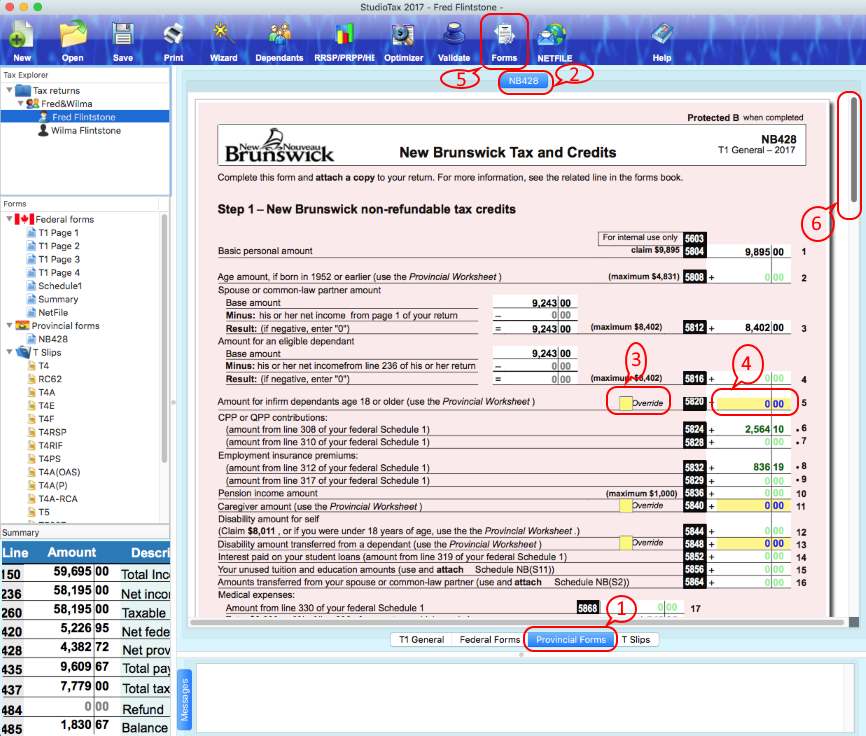Open RRSP/PRPP/HBP toolbar item

tap(345, 40)
